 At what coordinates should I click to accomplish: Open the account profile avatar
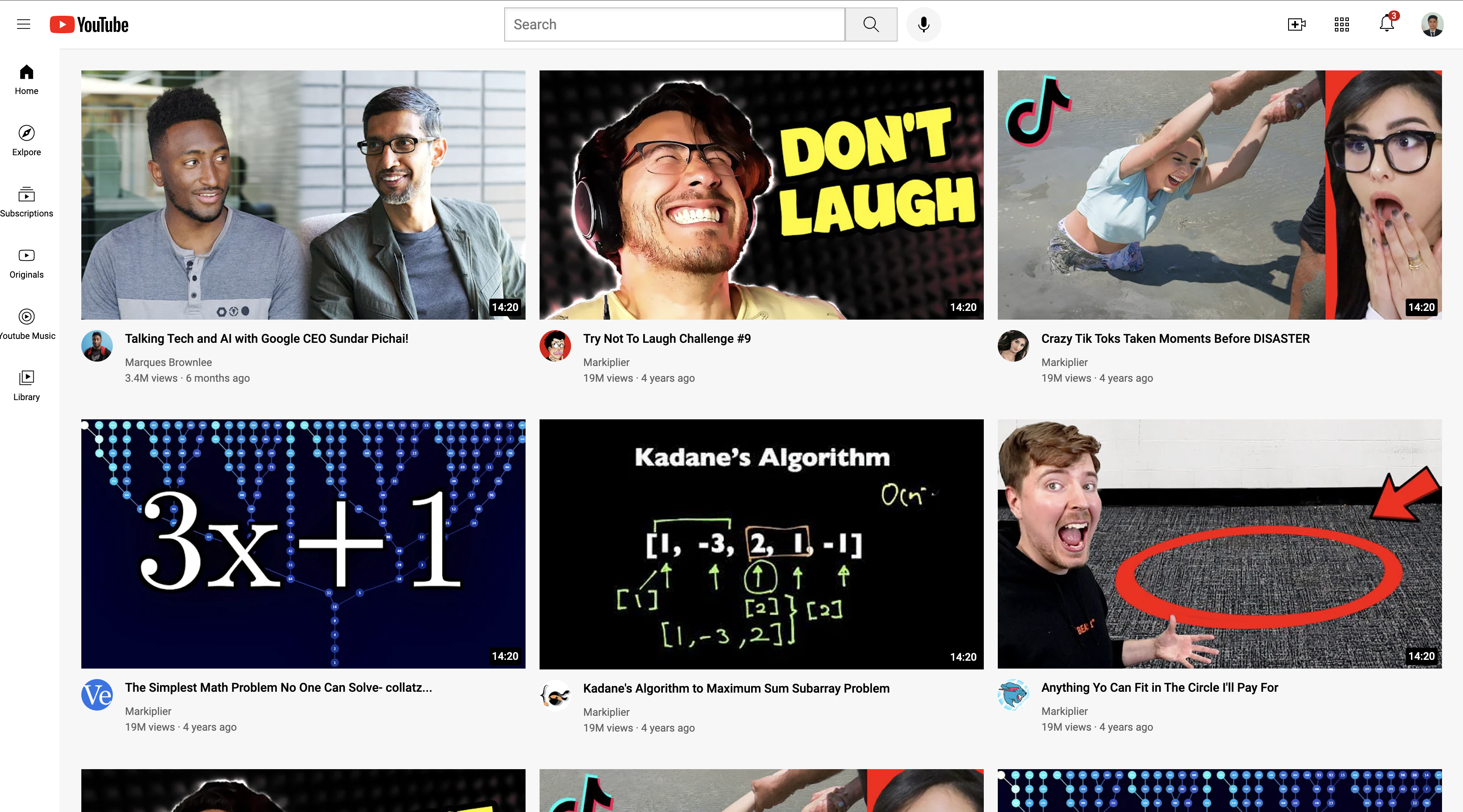pyautogui.click(x=1432, y=24)
